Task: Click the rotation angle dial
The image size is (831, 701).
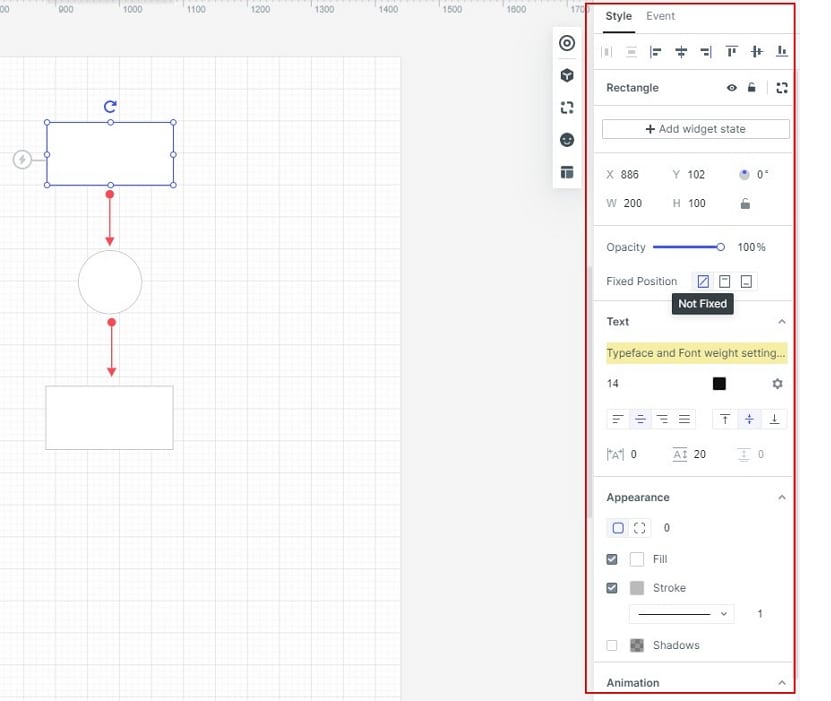Action: [x=744, y=174]
